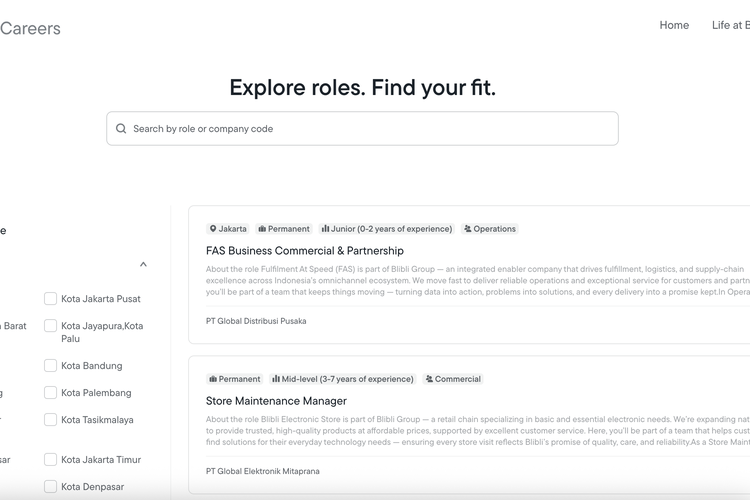
Task: Tick the Kota Bandung checkbox
Action: coord(50,366)
